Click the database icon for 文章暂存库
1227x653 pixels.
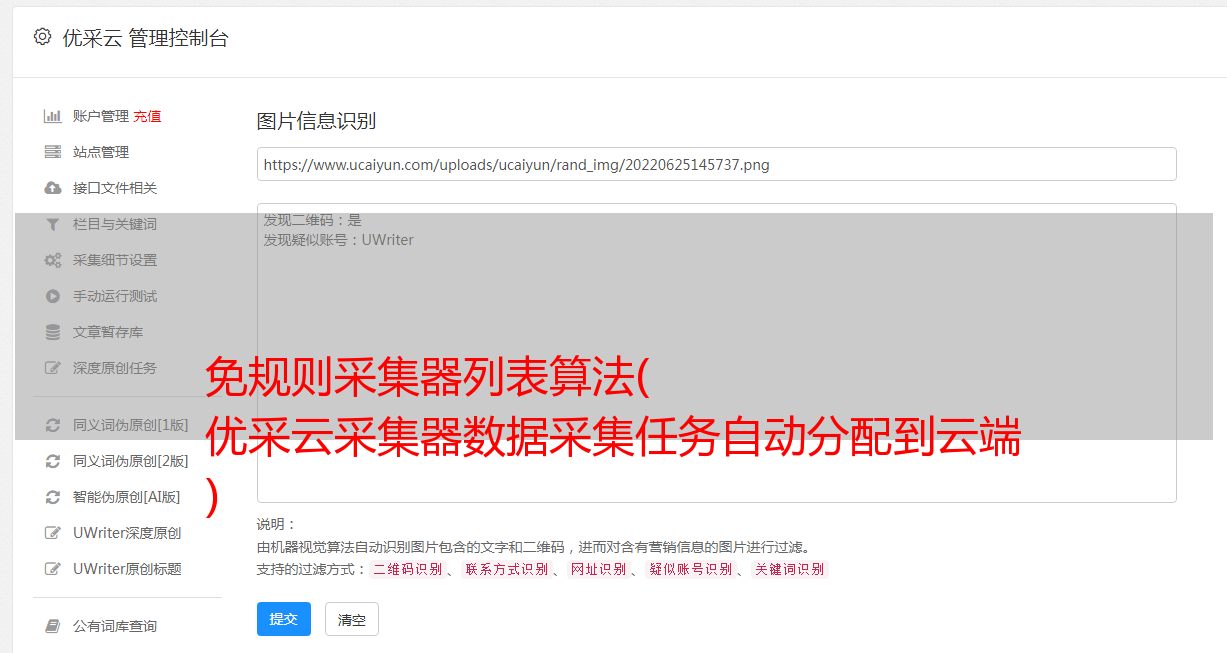53,332
